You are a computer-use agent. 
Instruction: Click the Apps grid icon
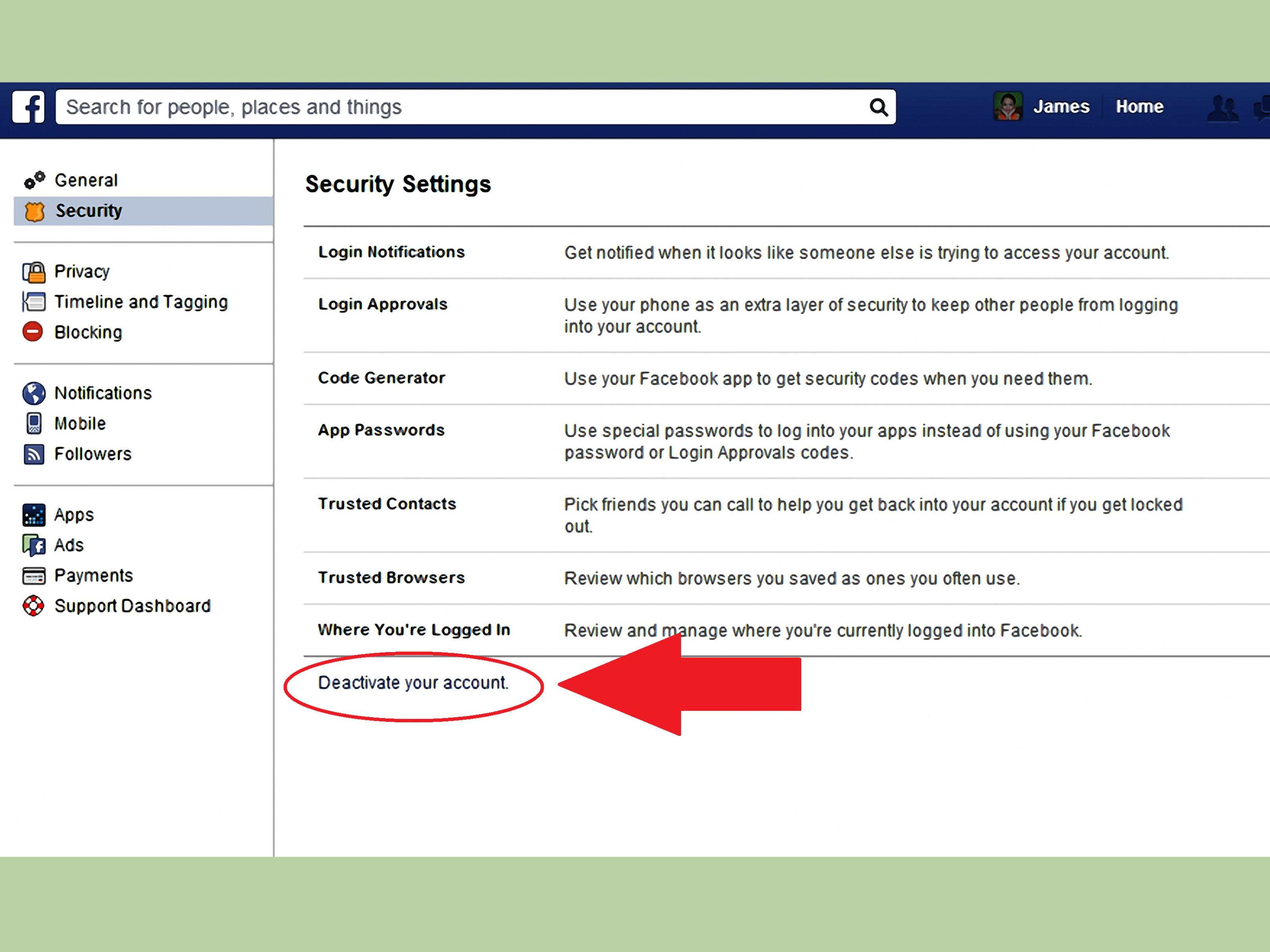point(34,515)
